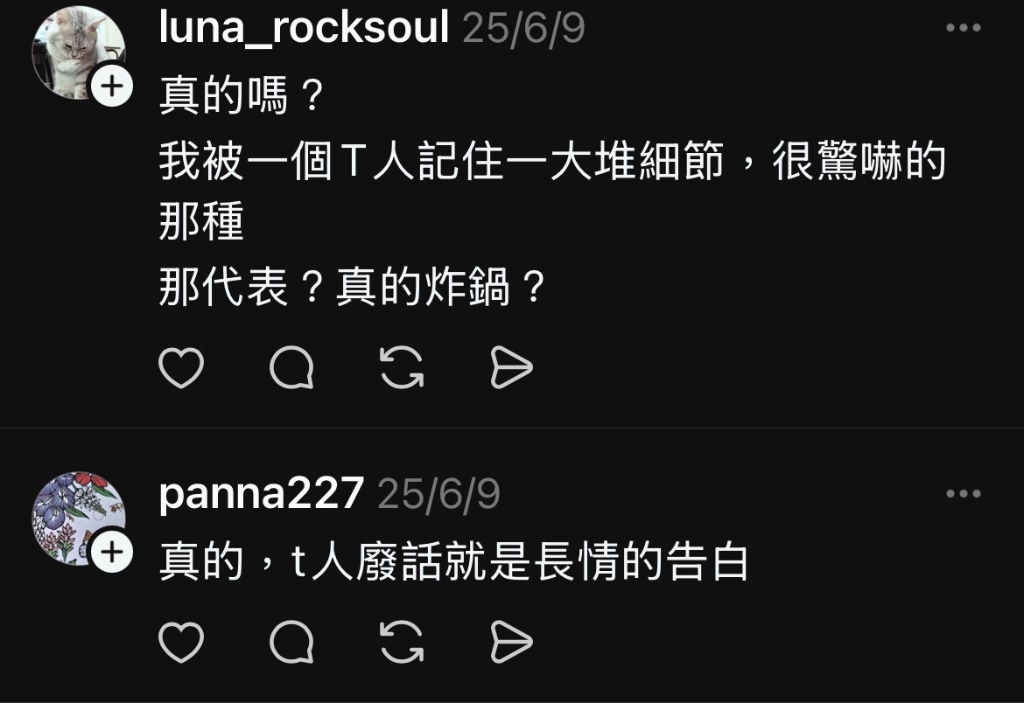
Task: Share panna227's comment with the paper plane icon
Action: tap(511, 642)
